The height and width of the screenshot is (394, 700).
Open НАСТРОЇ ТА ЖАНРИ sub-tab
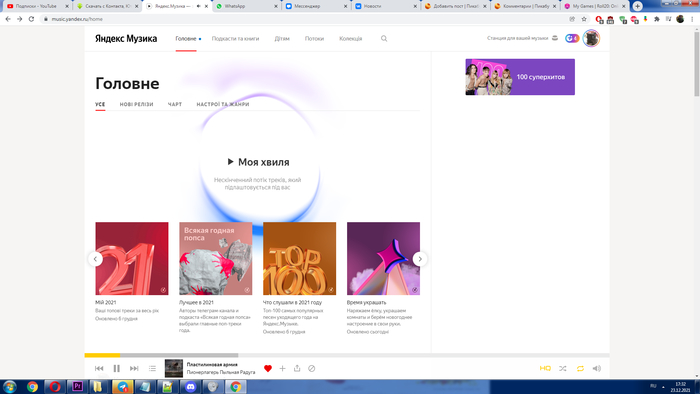click(x=223, y=104)
